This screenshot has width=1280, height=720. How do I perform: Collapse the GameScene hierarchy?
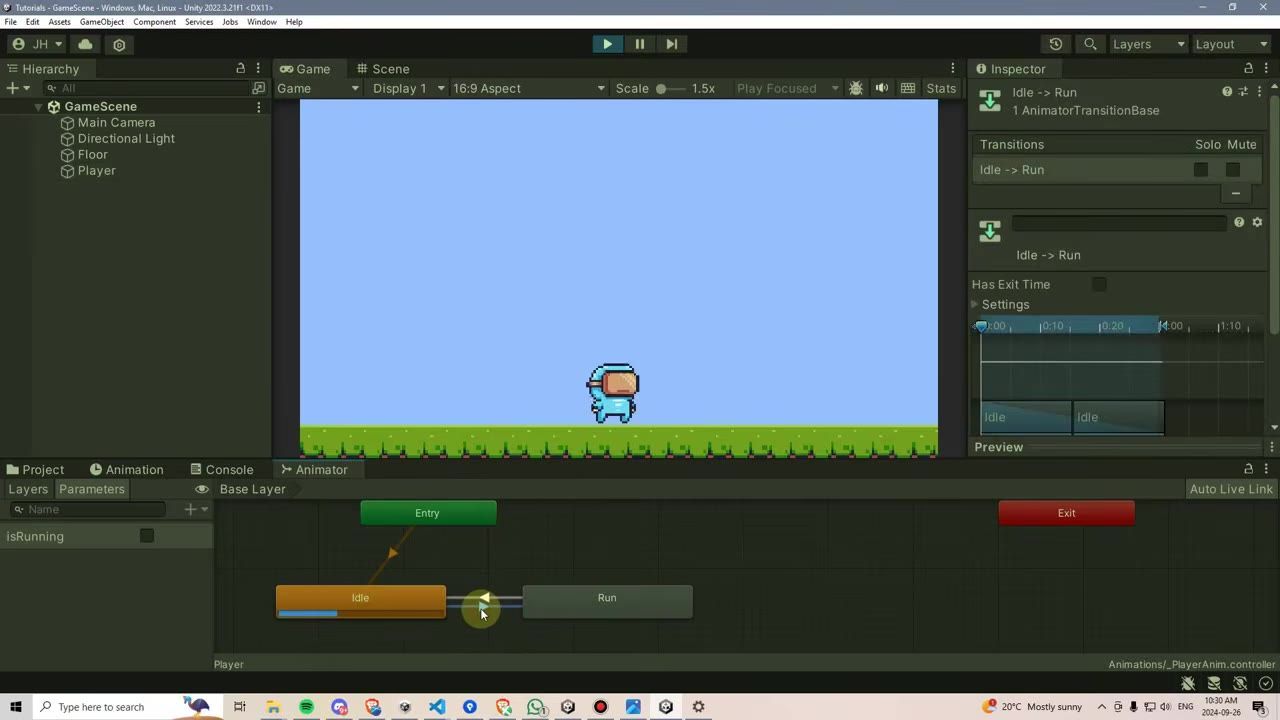39,107
